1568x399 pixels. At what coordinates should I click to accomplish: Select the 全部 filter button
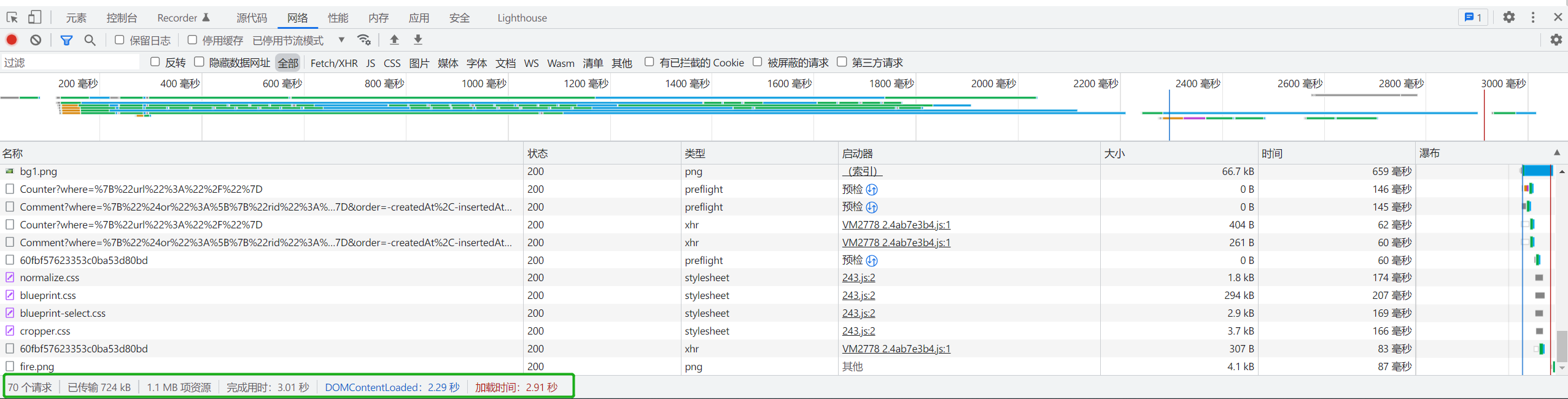tap(288, 63)
